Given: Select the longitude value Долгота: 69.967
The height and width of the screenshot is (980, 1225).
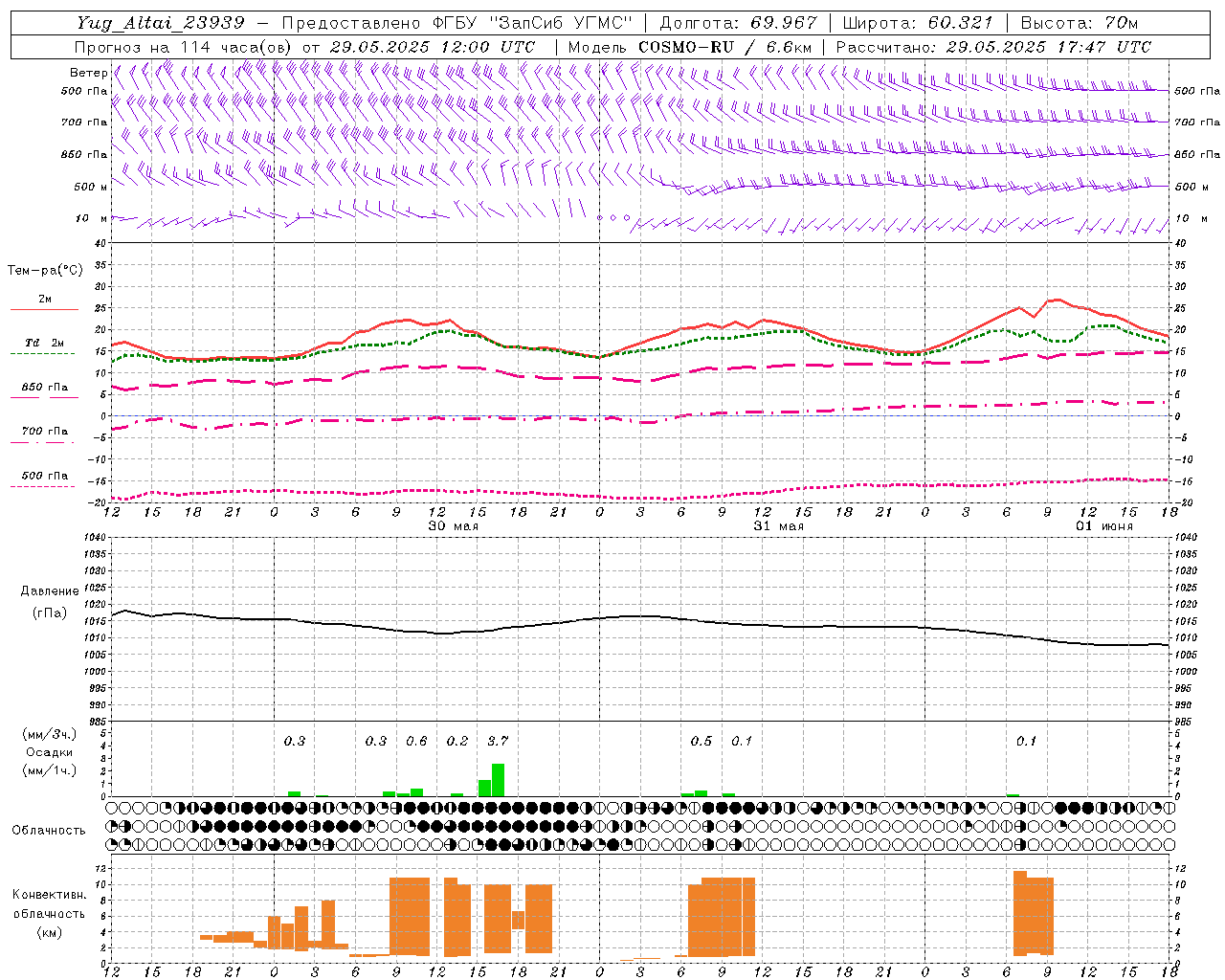Looking at the screenshot, I should (739, 23).
